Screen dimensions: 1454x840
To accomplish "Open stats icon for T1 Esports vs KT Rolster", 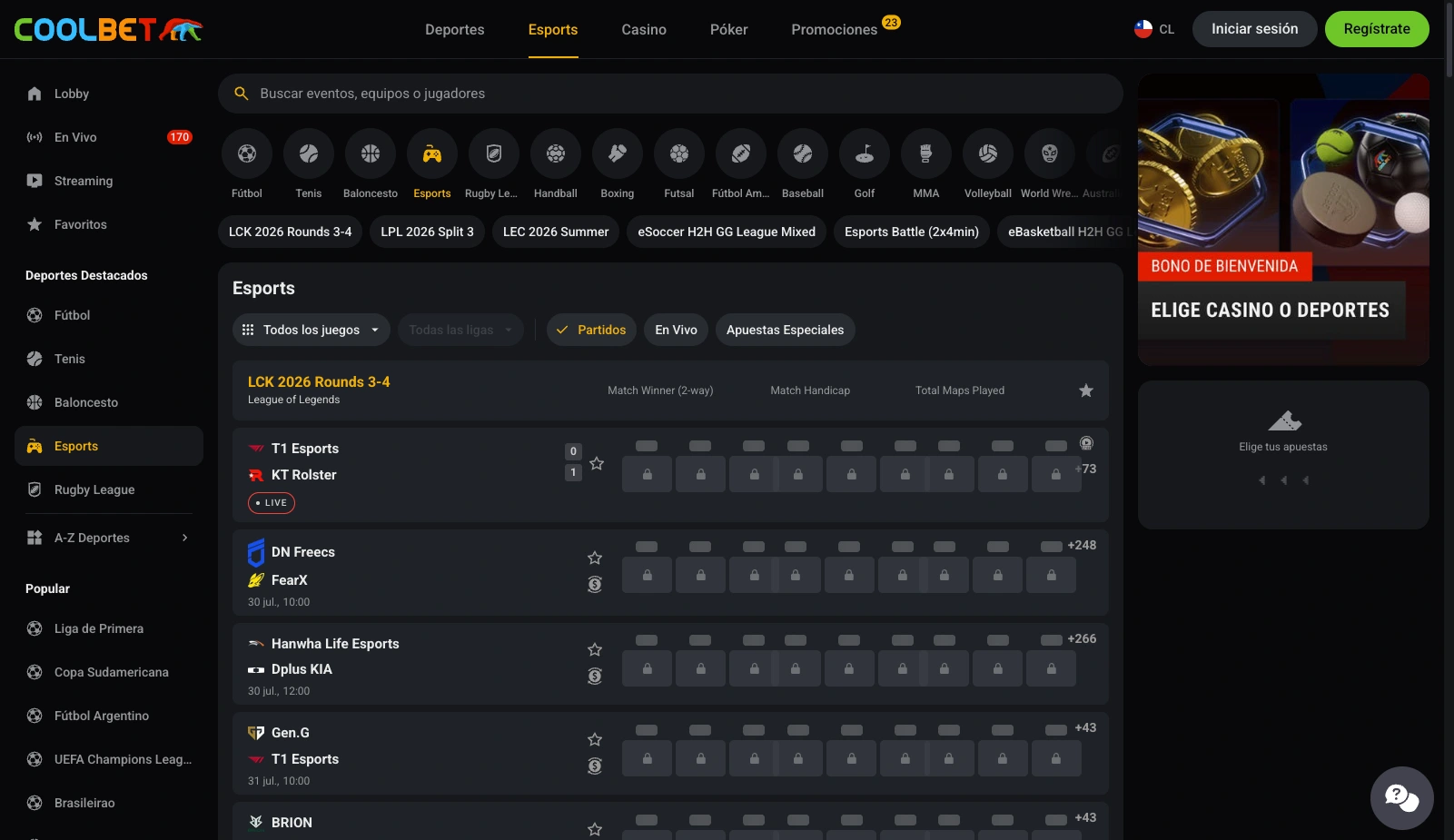I will (x=1086, y=443).
